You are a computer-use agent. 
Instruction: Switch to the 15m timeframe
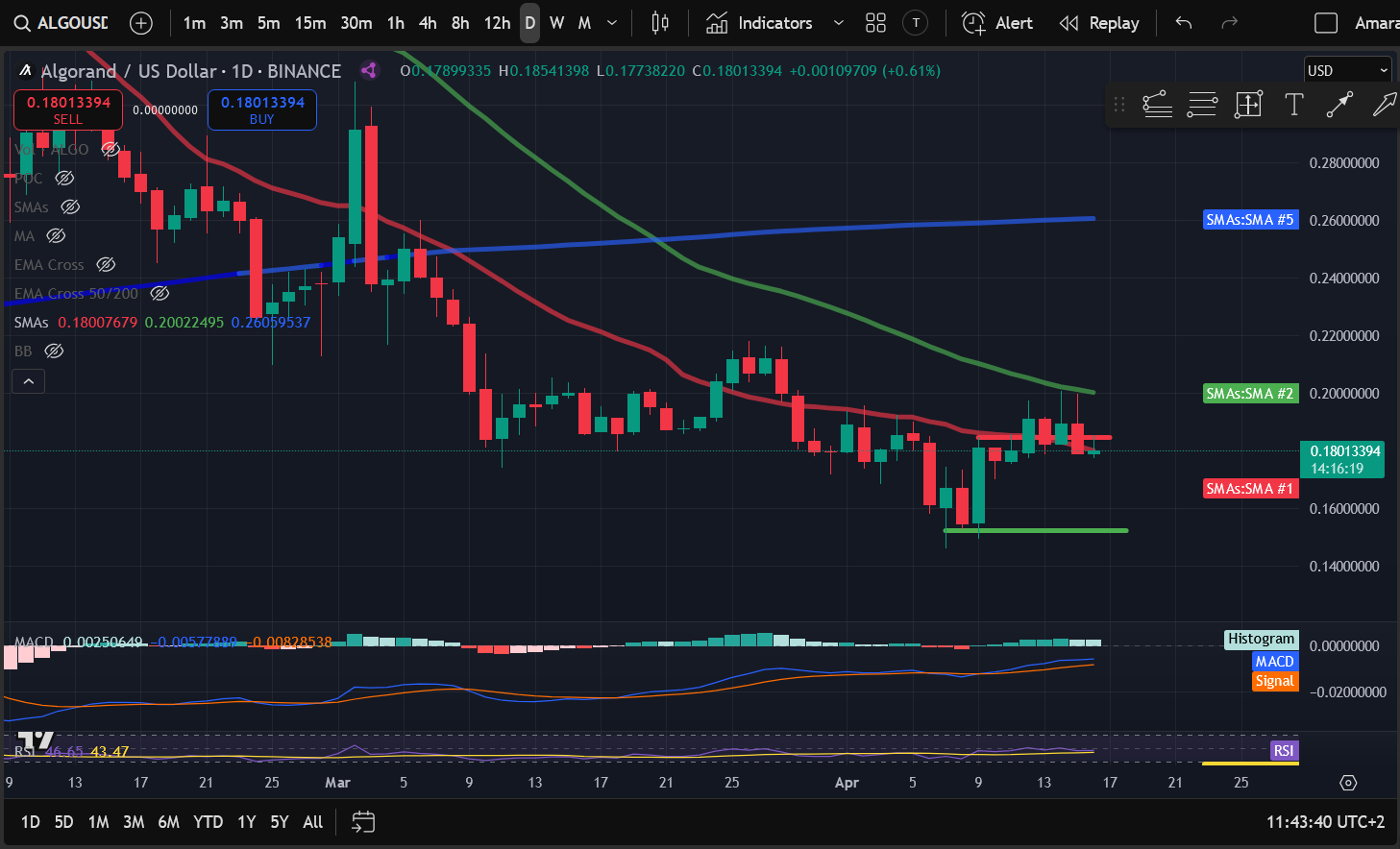(x=310, y=23)
